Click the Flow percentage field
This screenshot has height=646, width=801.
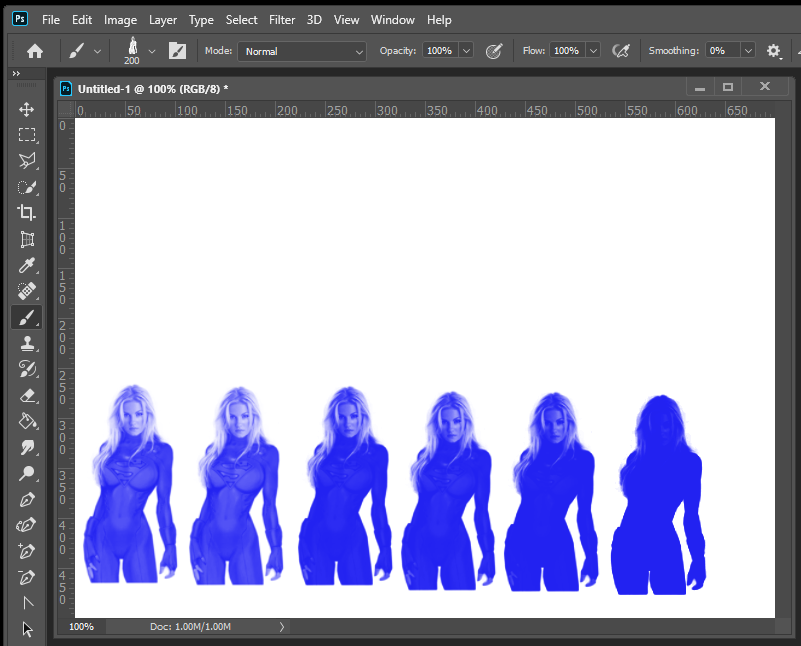tap(568, 50)
